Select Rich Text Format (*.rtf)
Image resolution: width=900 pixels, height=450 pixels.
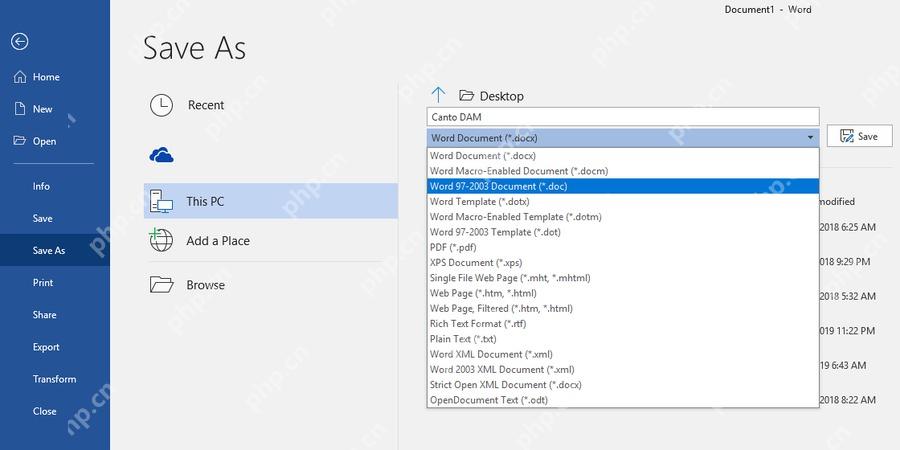coord(623,324)
